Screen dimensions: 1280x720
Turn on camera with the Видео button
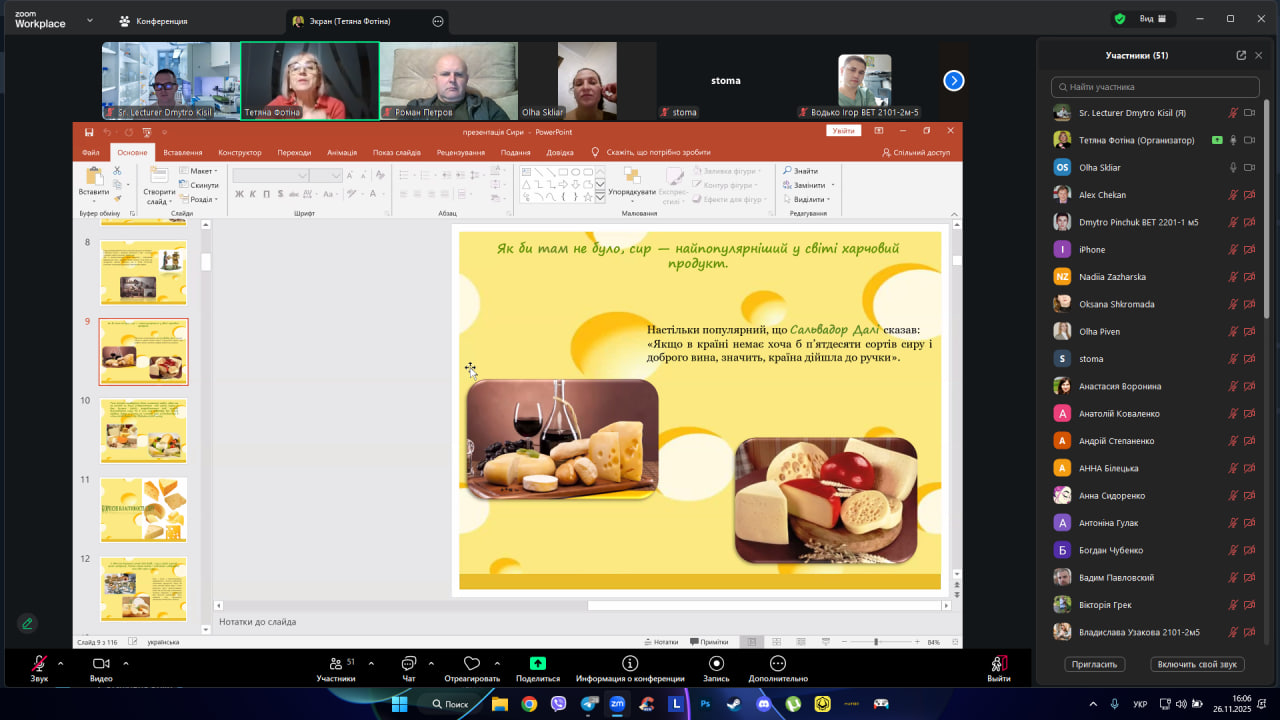[101, 664]
